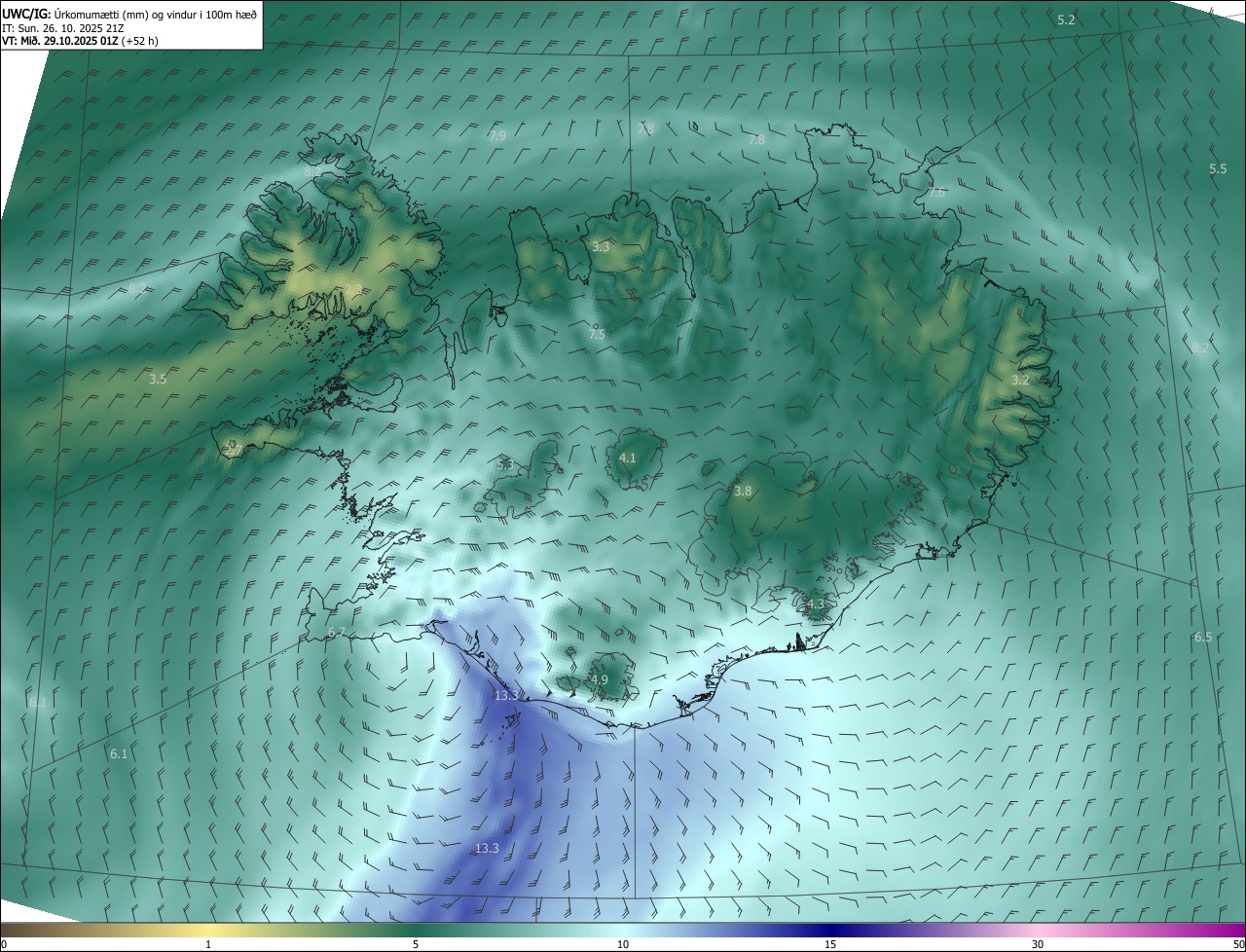Image resolution: width=1246 pixels, height=952 pixels.
Task: Click the 7.6 value label
Action: pyautogui.click(x=936, y=193)
